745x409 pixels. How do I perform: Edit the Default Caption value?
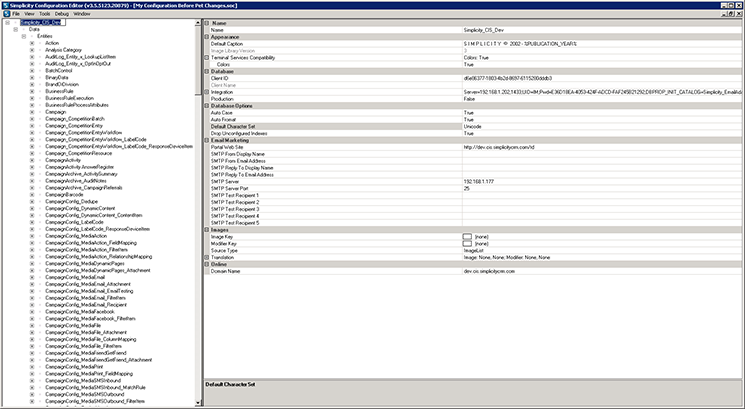pos(602,44)
